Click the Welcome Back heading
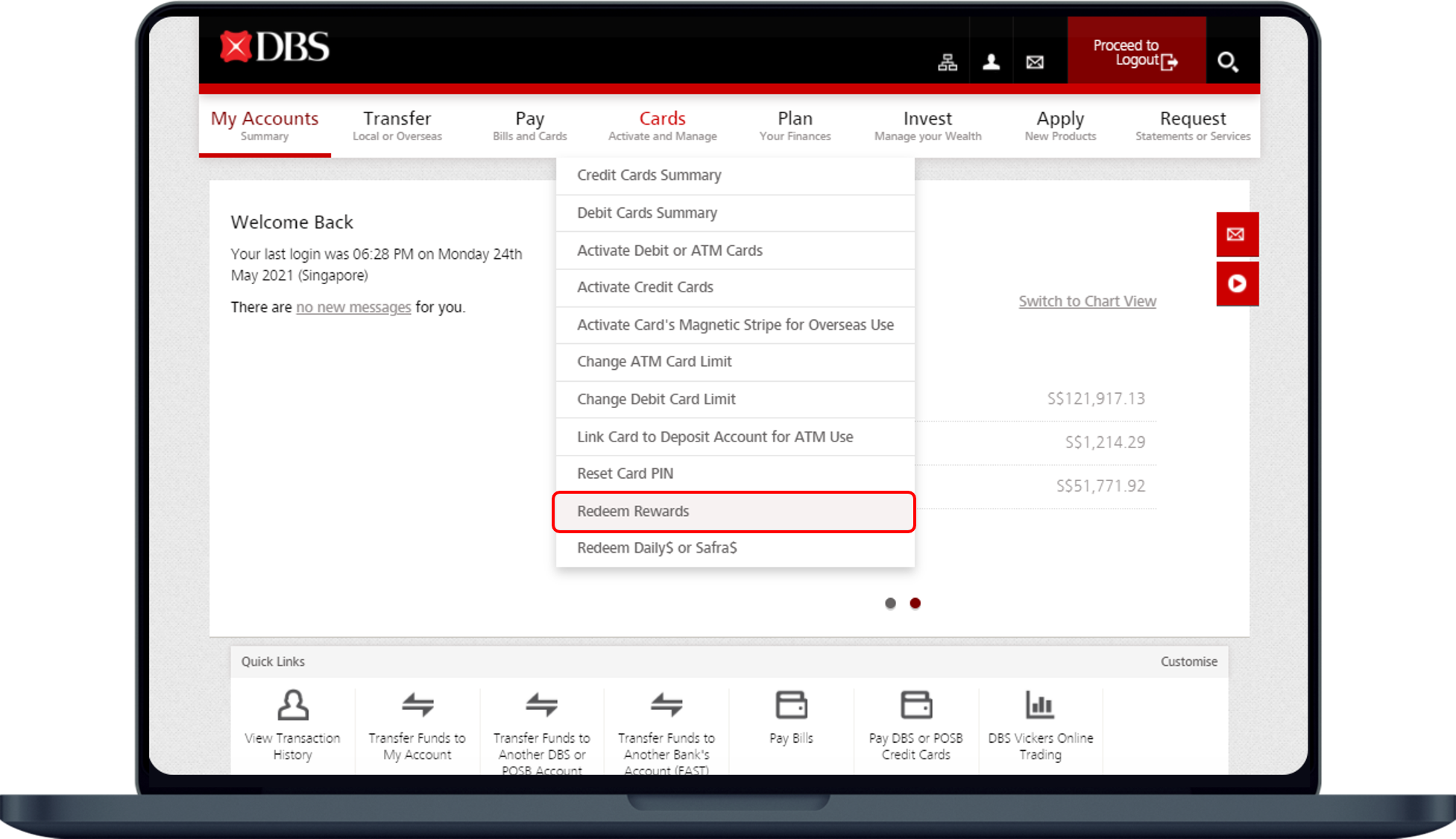Viewport: 1456px width, 839px height. point(291,222)
